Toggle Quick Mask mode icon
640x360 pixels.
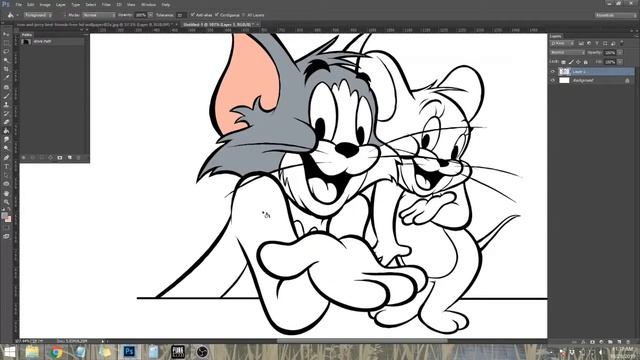pos(6,228)
